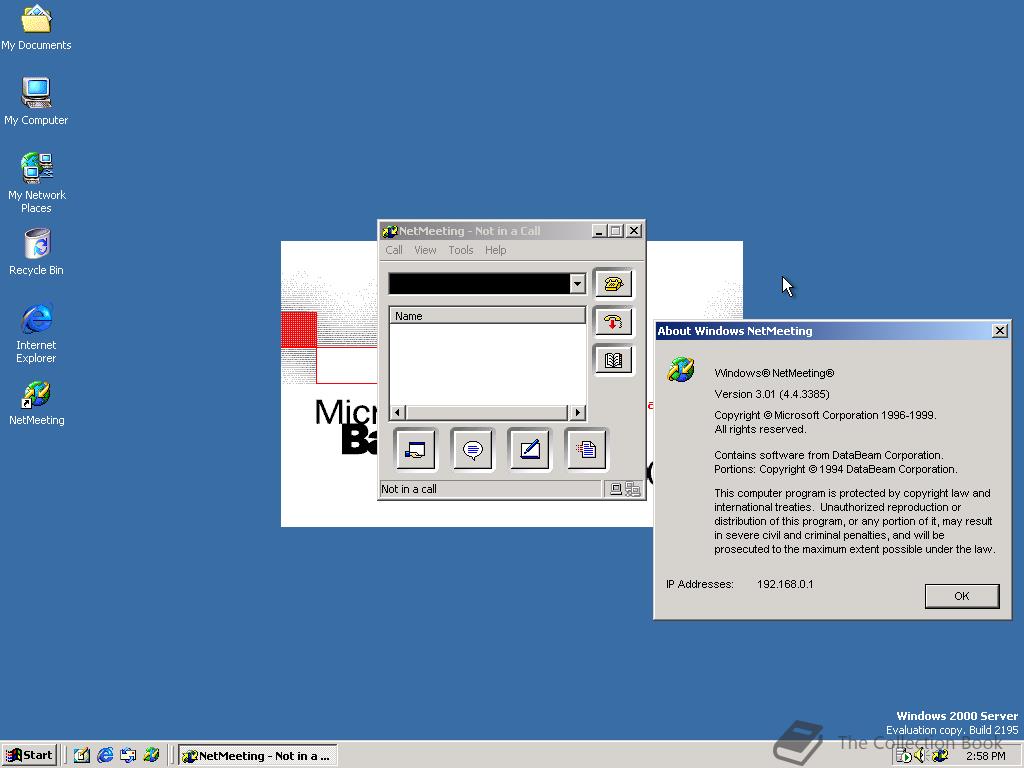
Task: Open the Tools menu
Action: point(460,250)
